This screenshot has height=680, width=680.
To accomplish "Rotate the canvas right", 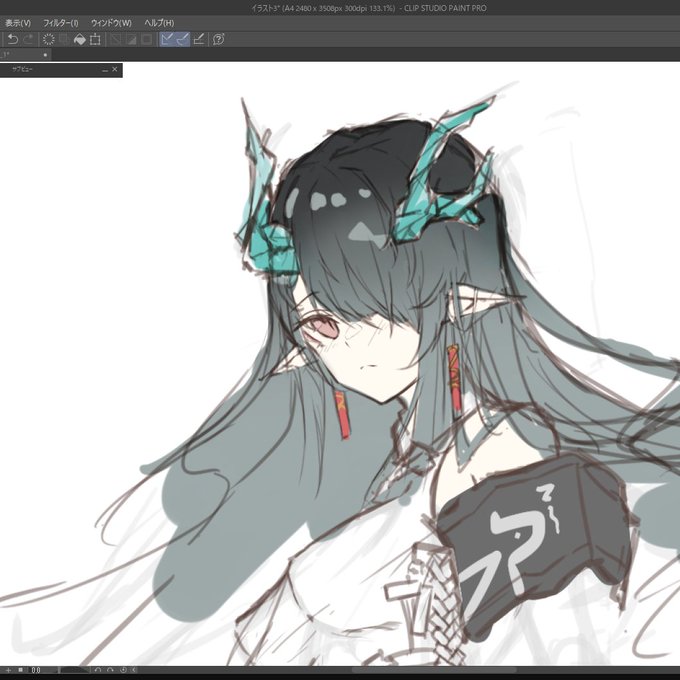I will click(x=110, y=670).
